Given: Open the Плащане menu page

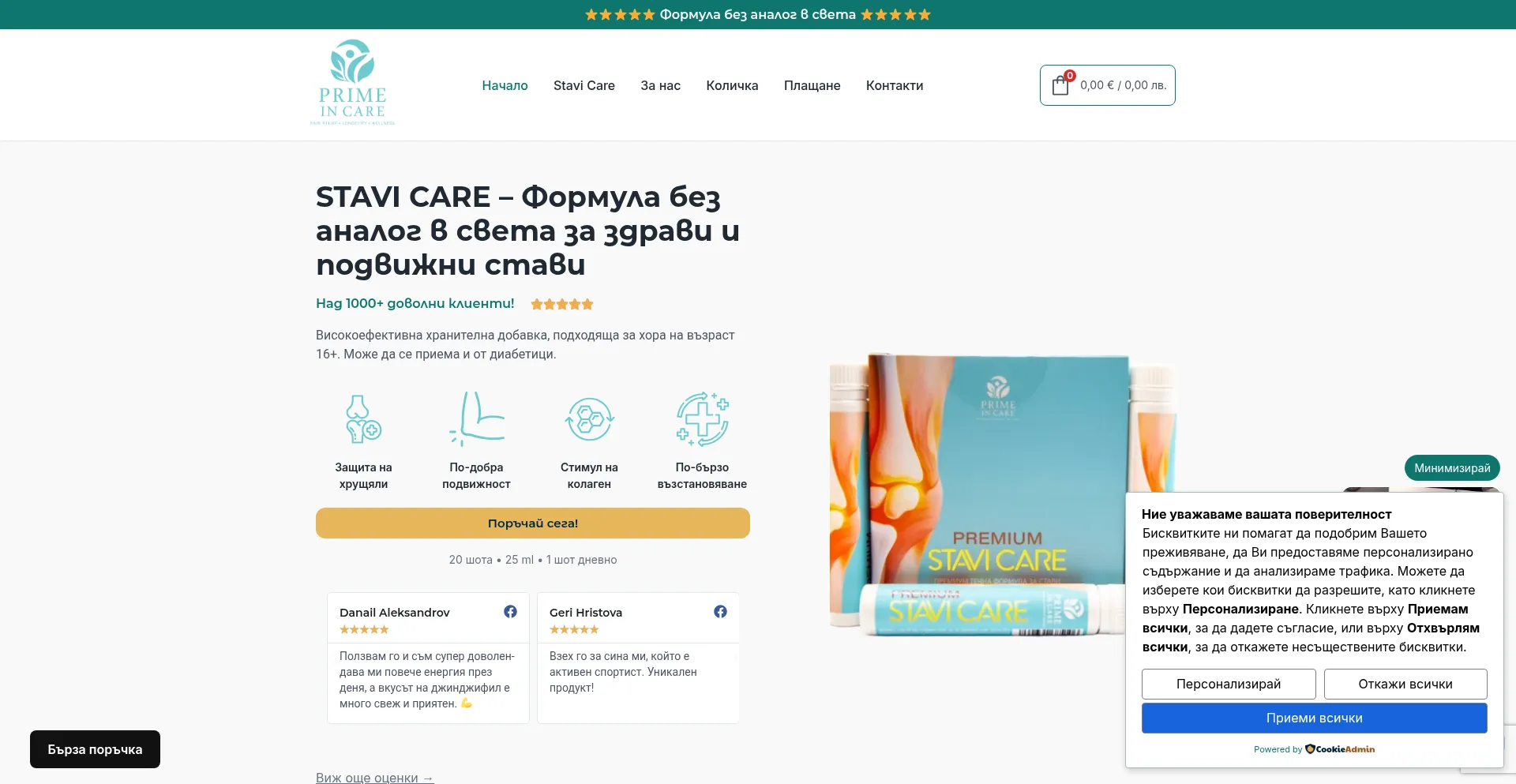Looking at the screenshot, I should tap(812, 85).
